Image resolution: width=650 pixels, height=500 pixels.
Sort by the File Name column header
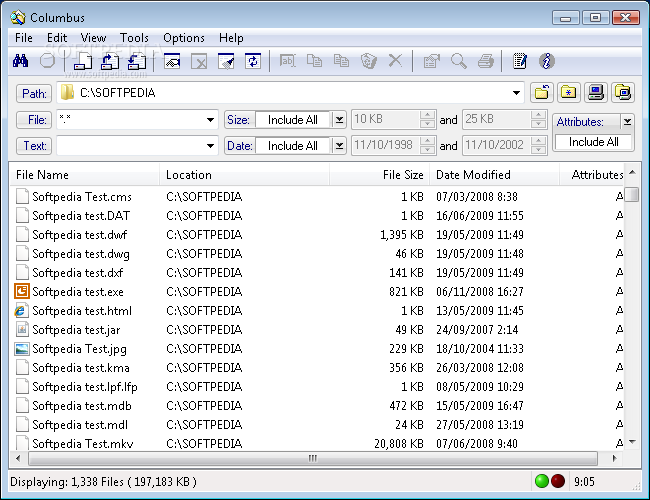[85, 175]
